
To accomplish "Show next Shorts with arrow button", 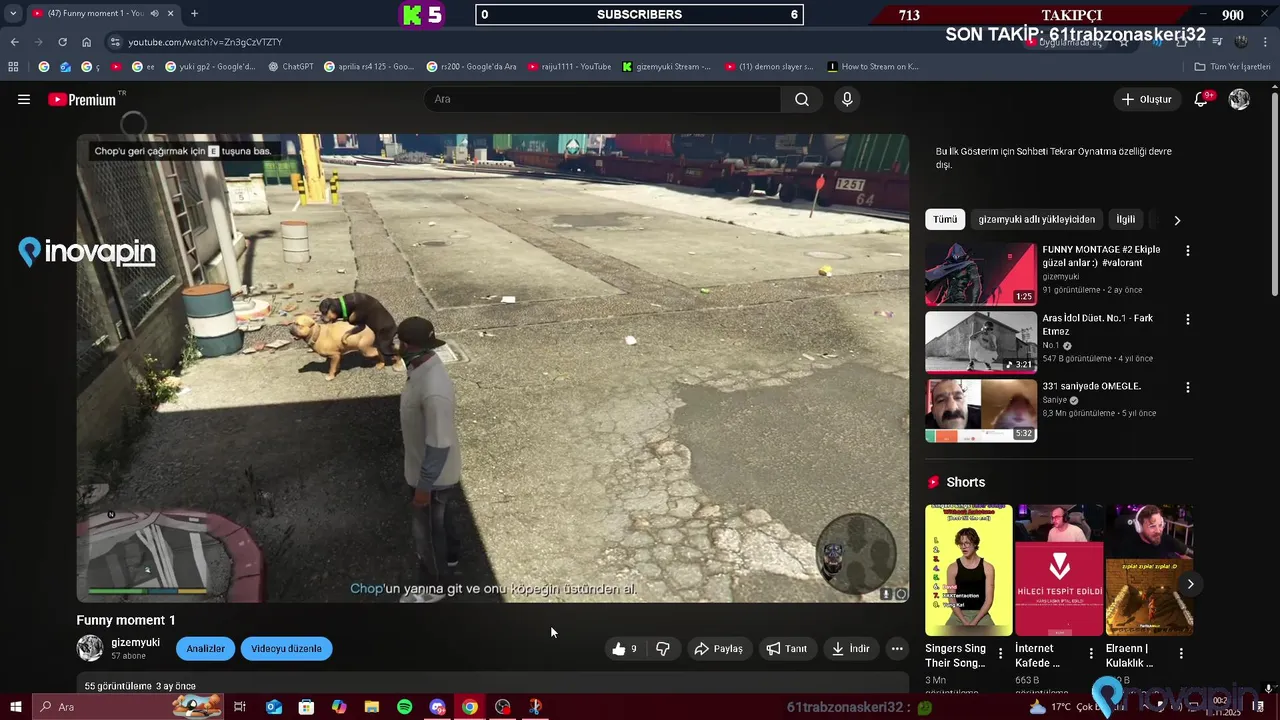I will click(x=1190, y=584).
